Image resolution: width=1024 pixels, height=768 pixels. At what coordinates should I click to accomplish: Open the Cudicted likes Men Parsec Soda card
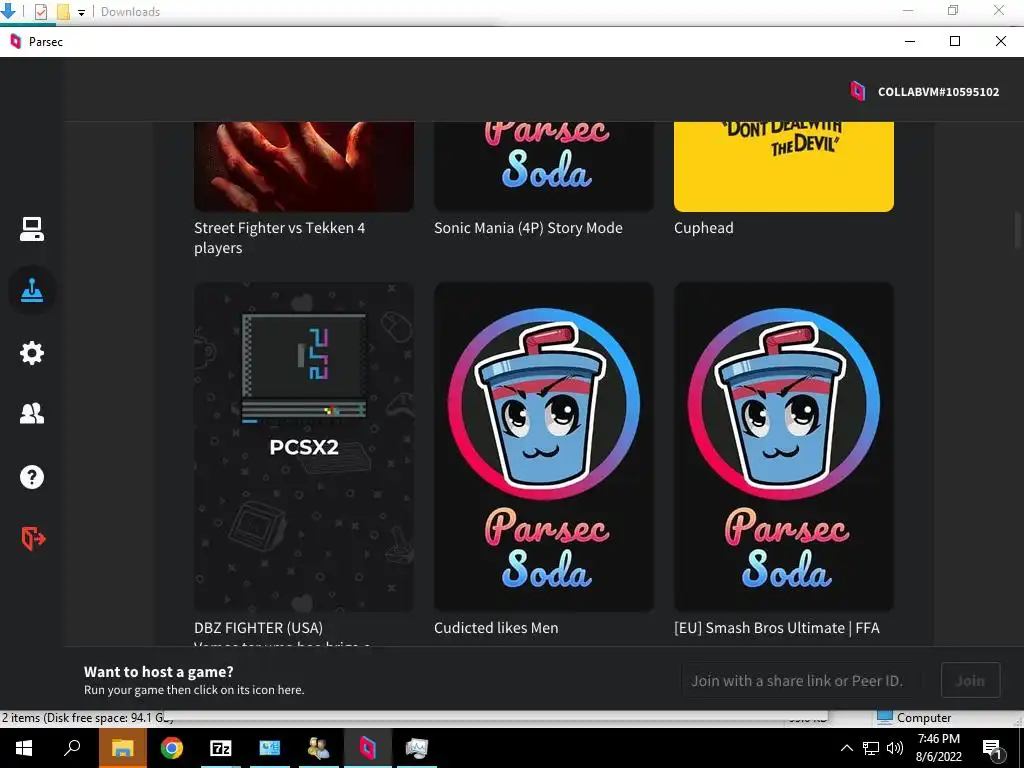tap(543, 447)
